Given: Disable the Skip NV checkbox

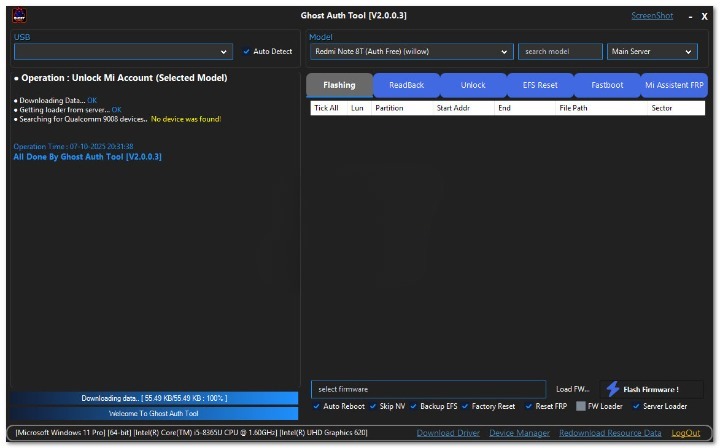Looking at the screenshot, I should pos(373,407).
